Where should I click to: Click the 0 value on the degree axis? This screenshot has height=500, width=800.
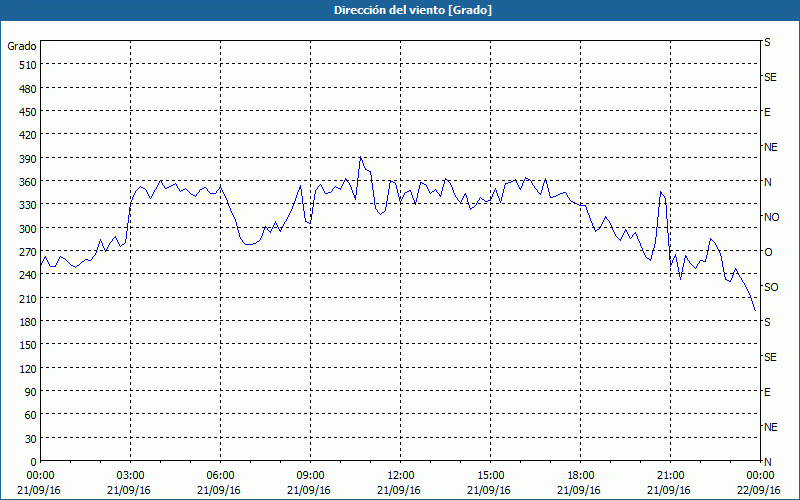click(x=34, y=462)
